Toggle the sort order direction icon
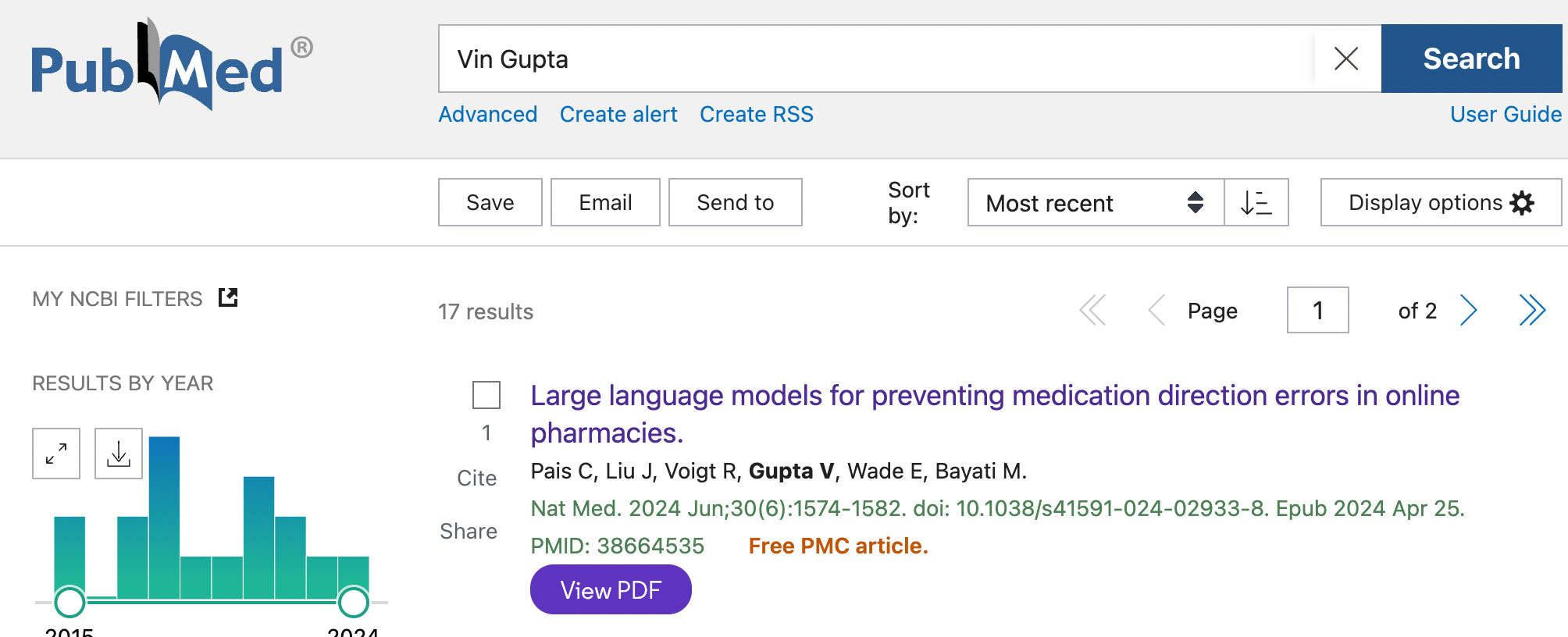The width and height of the screenshot is (1568, 637). 1256,202
